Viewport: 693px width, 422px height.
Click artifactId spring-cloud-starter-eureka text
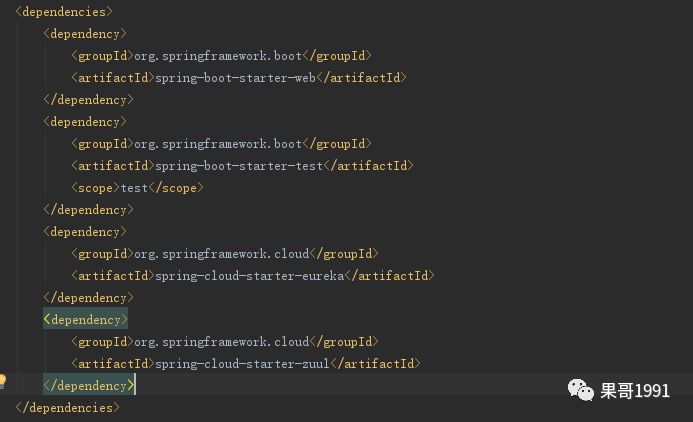[253, 276]
